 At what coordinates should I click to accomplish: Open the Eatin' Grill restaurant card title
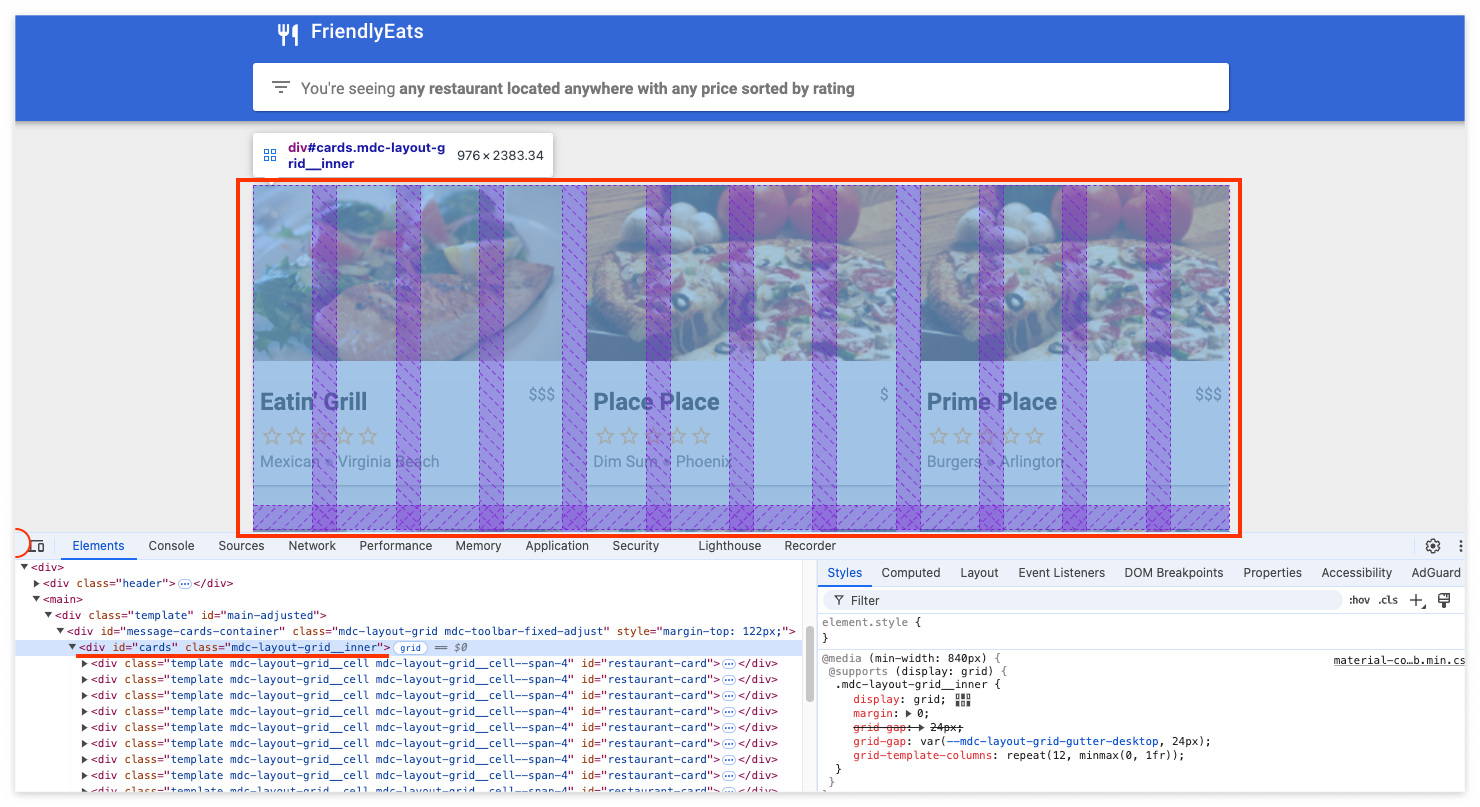(x=314, y=402)
